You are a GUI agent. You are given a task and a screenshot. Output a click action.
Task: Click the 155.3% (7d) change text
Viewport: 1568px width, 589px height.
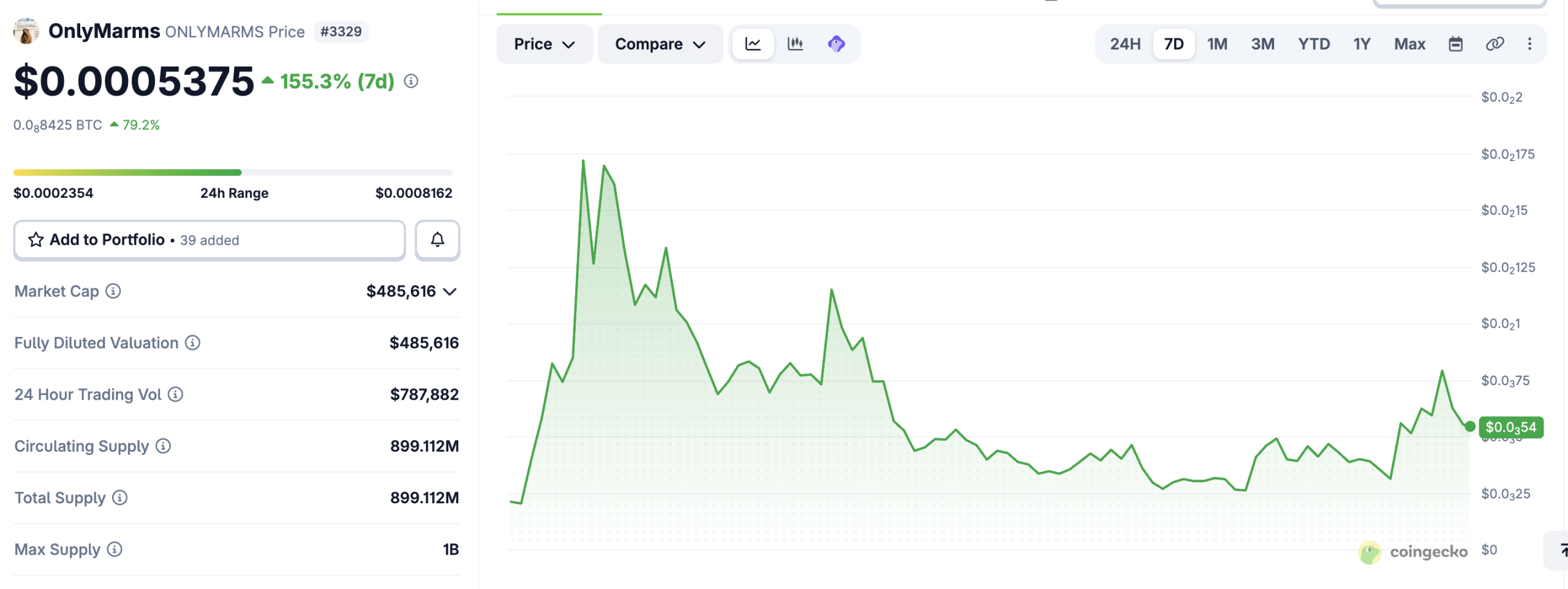337,81
